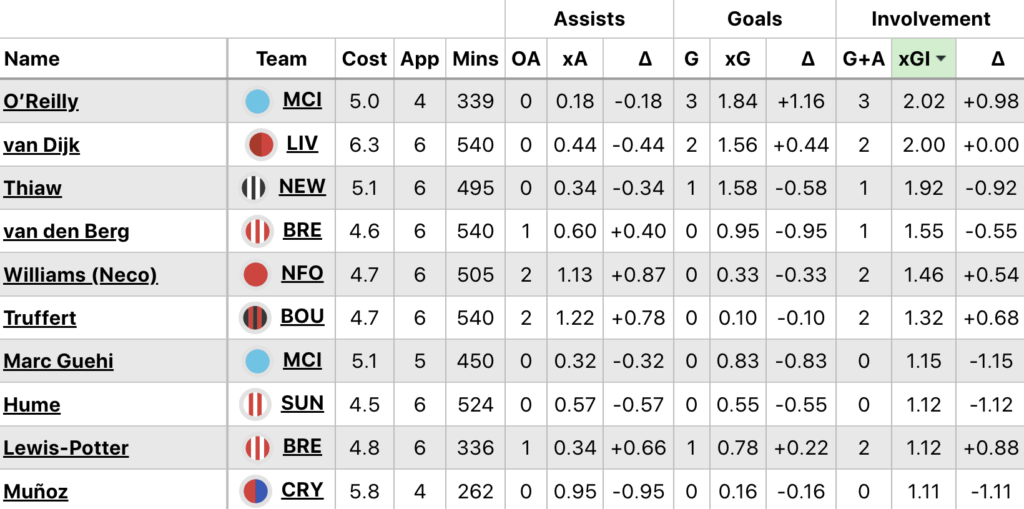Click the Manchester City badge beside O'Reilly
1024x509 pixels.
click(258, 101)
